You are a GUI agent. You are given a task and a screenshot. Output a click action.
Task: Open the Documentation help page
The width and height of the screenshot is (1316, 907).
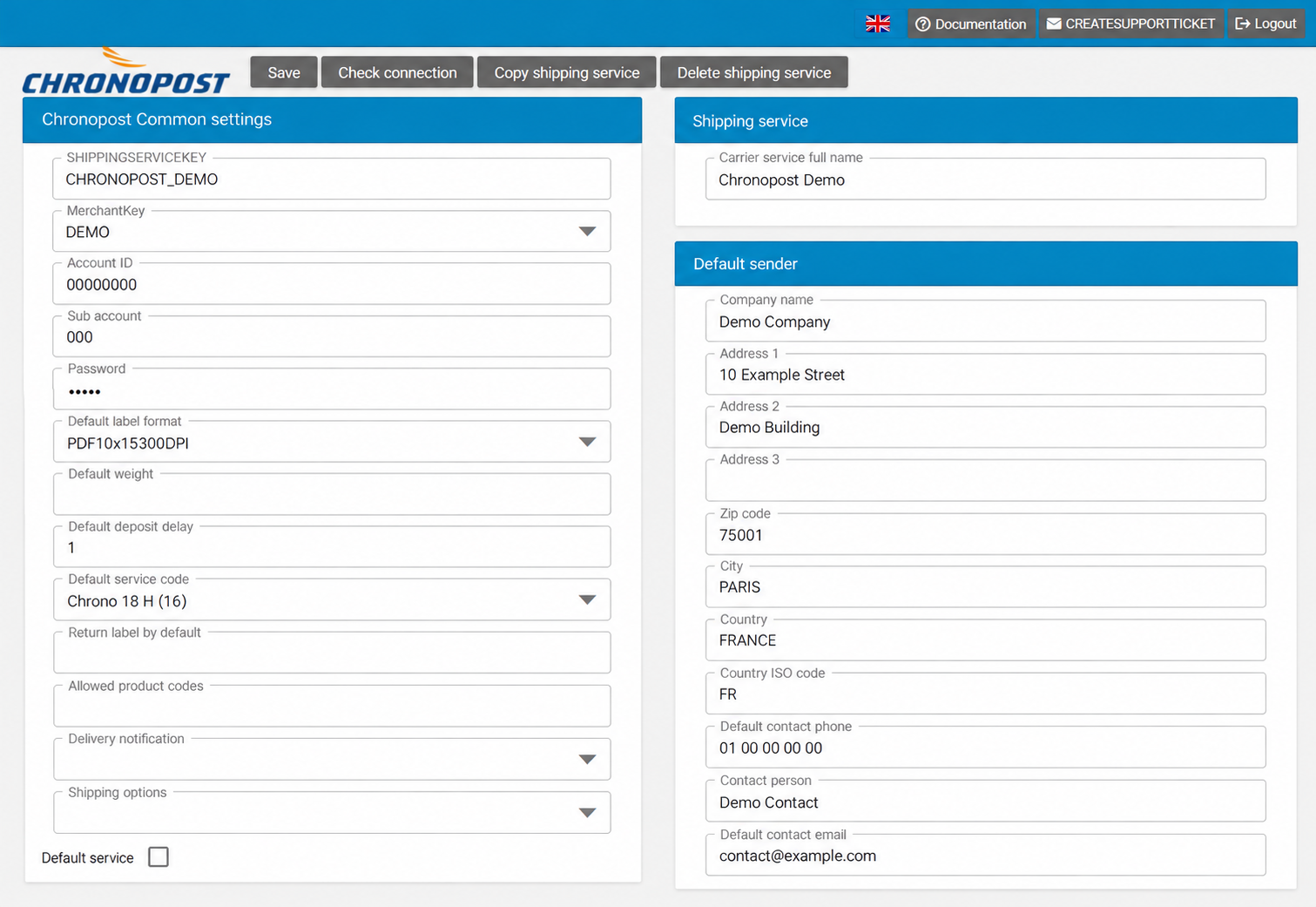971,24
